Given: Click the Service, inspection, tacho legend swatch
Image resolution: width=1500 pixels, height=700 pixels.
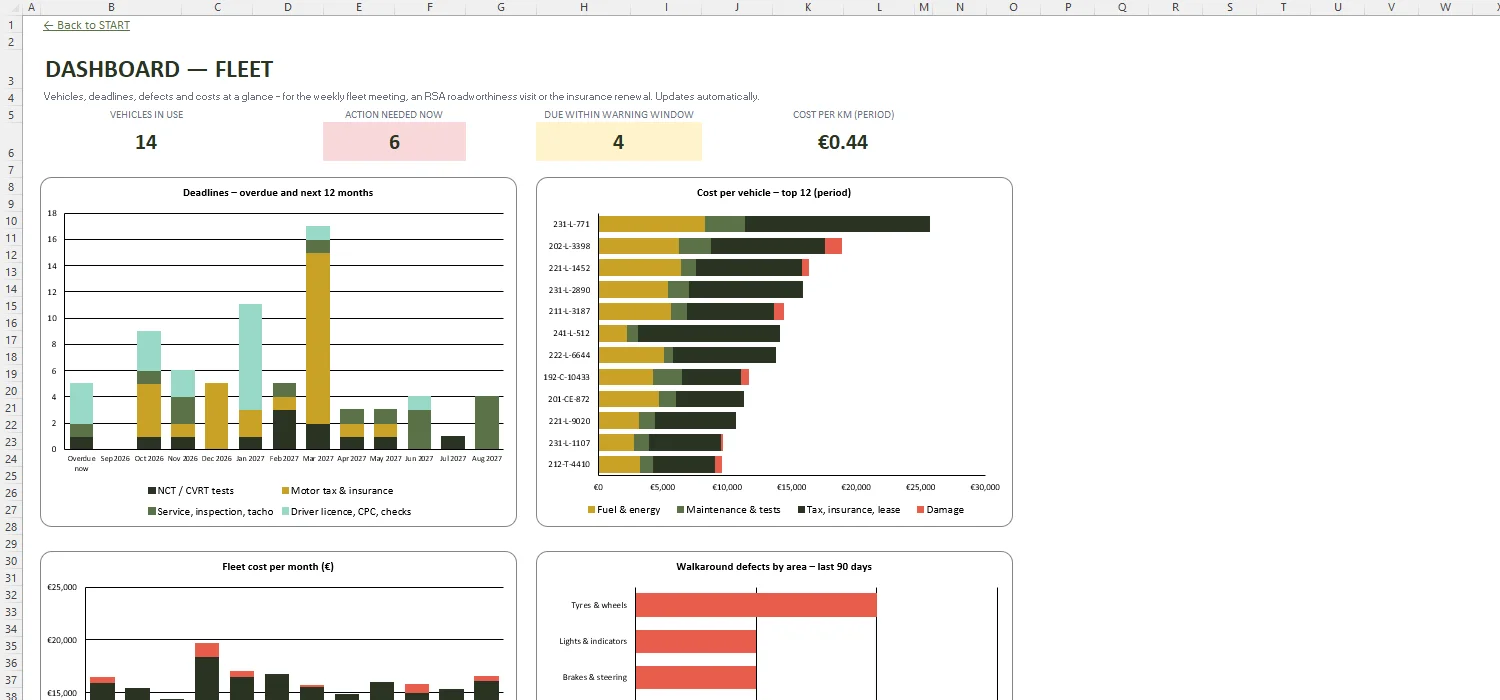Looking at the screenshot, I should [151, 511].
